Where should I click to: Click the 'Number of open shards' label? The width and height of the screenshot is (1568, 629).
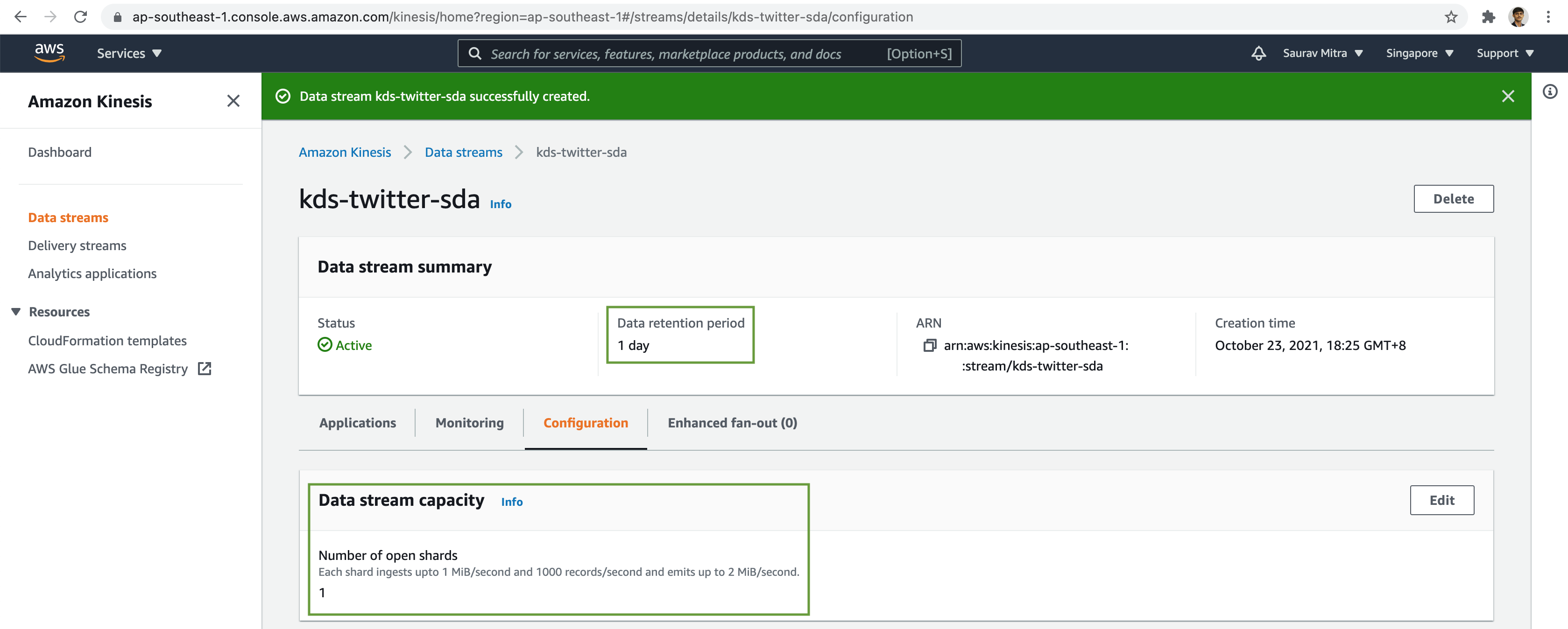[388, 555]
